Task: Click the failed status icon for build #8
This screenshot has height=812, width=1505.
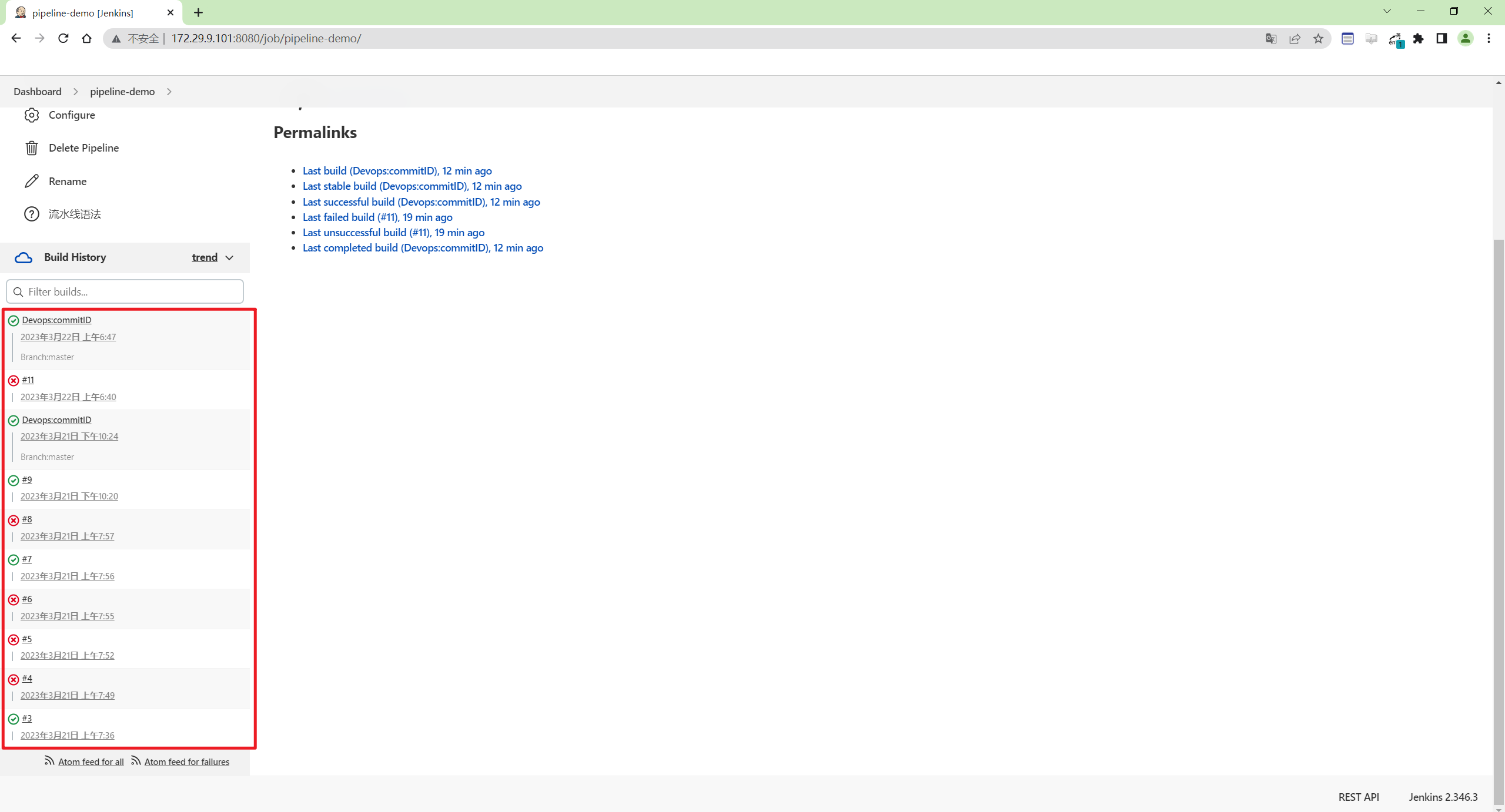Action: (14, 520)
